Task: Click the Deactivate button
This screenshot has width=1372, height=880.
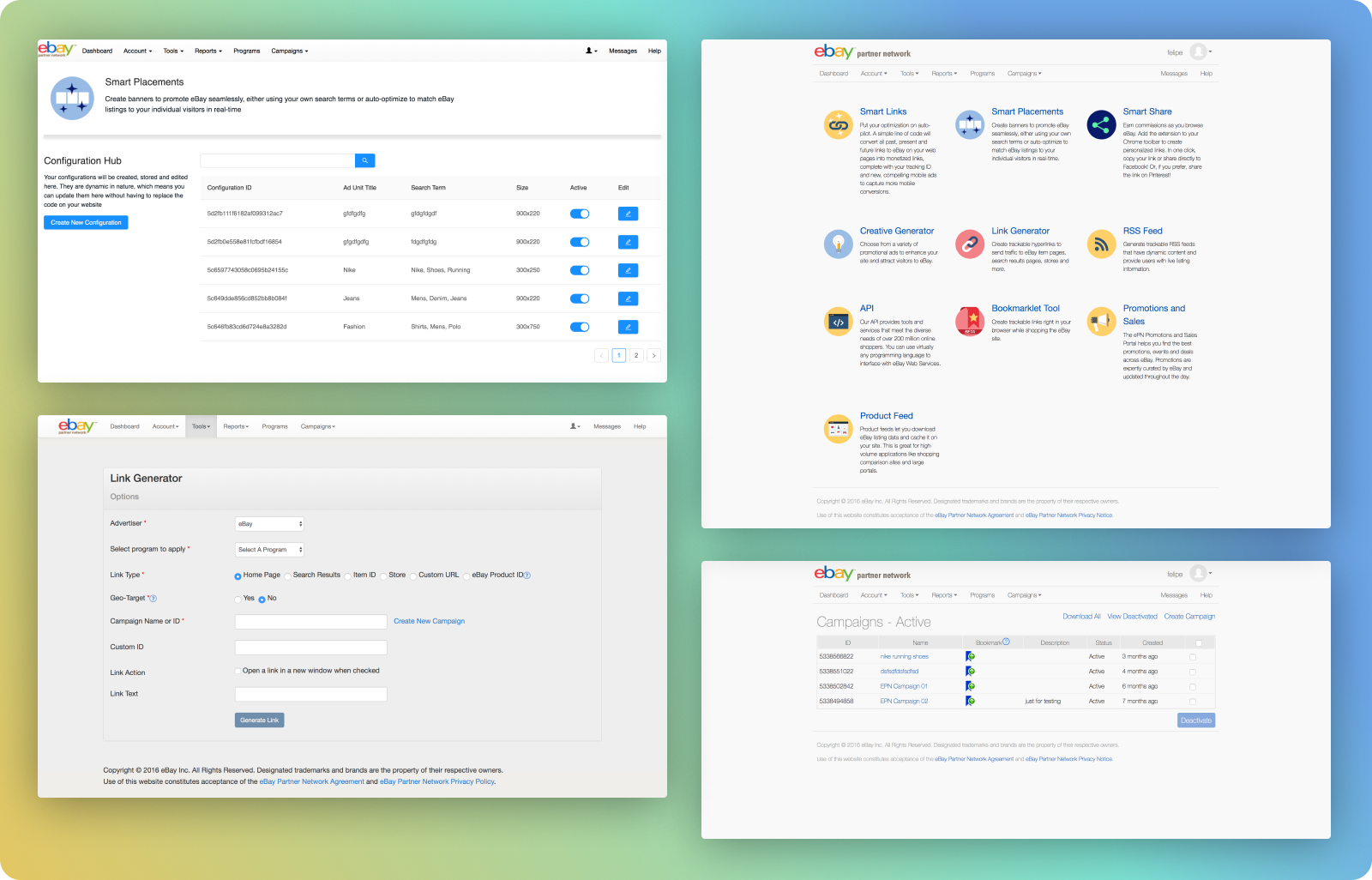Action: 1196,720
